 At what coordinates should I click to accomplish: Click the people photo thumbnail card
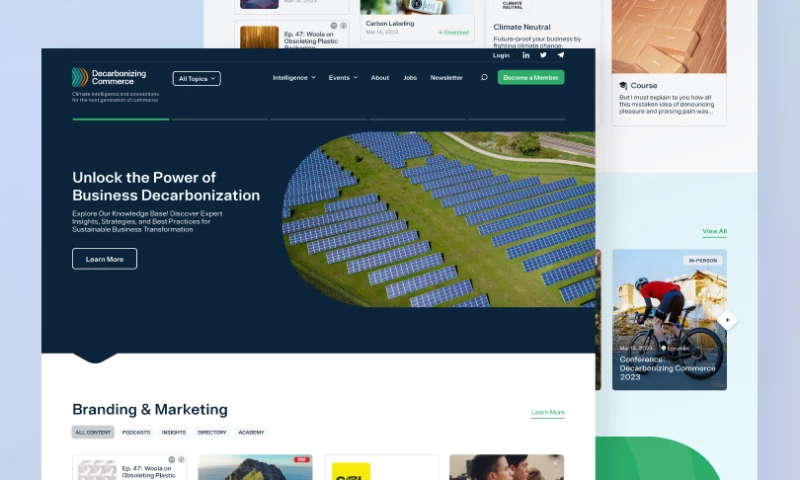coord(507,467)
